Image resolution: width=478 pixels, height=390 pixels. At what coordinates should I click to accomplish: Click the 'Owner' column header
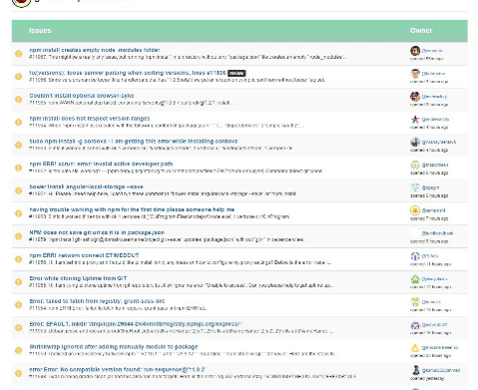pyautogui.click(x=421, y=31)
